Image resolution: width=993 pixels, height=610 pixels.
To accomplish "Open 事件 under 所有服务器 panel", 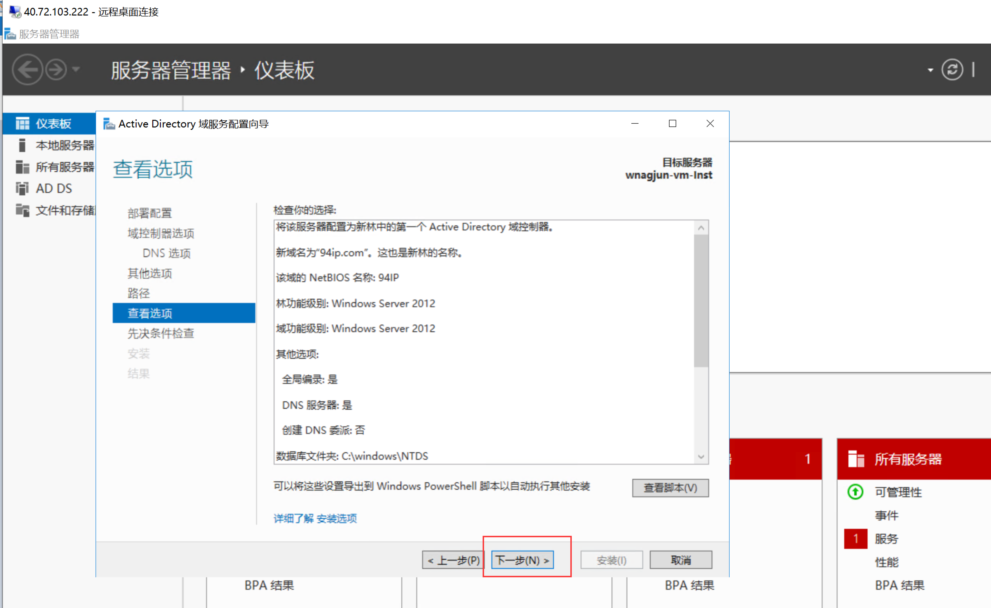I will coord(888,515).
